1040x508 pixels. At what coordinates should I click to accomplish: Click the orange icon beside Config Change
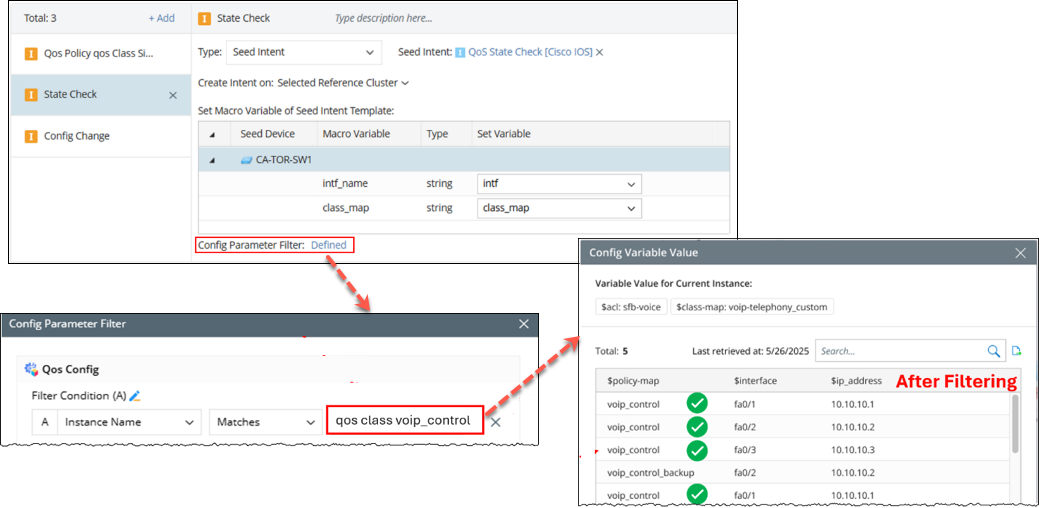pos(30,137)
